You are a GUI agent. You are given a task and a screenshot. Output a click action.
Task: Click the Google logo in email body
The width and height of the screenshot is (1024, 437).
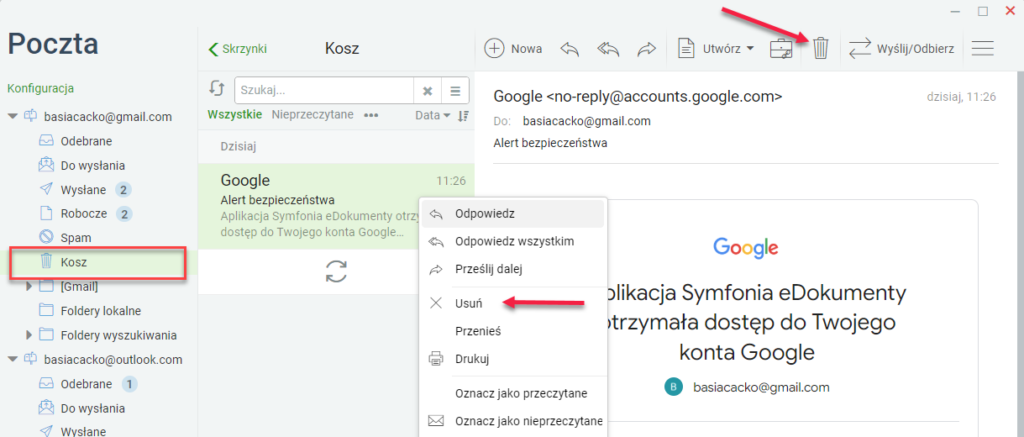coord(745,248)
